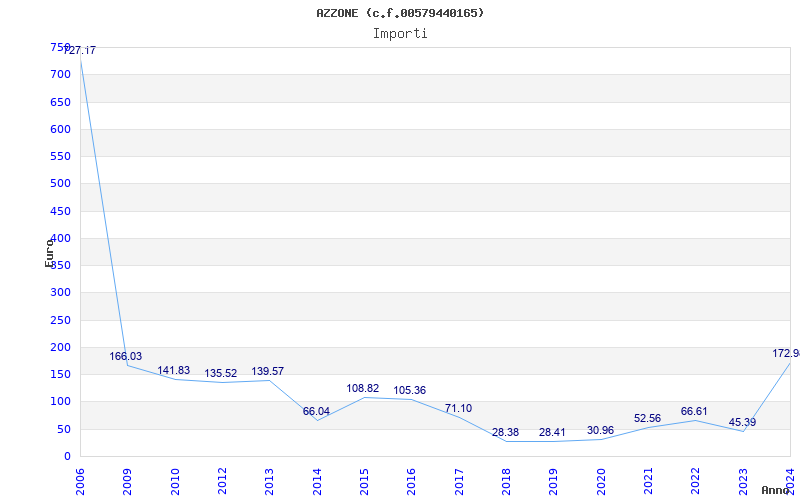Viewport: 800px width, 500px height.
Task: Select the 166.03 data point label
Action: (x=126, y=356)
